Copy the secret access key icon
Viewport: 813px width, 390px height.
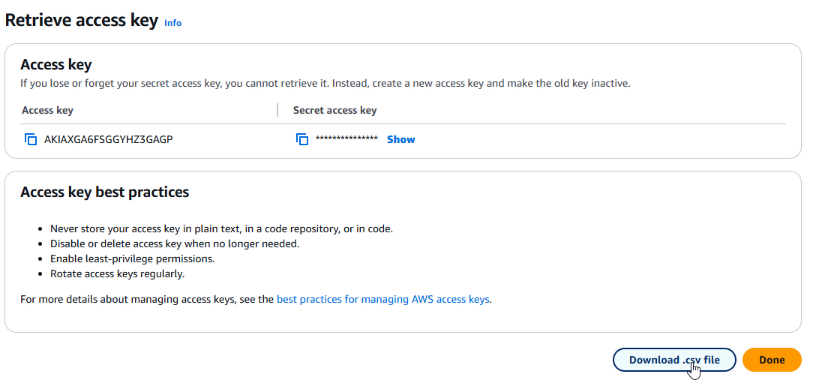tap(302, 140)
